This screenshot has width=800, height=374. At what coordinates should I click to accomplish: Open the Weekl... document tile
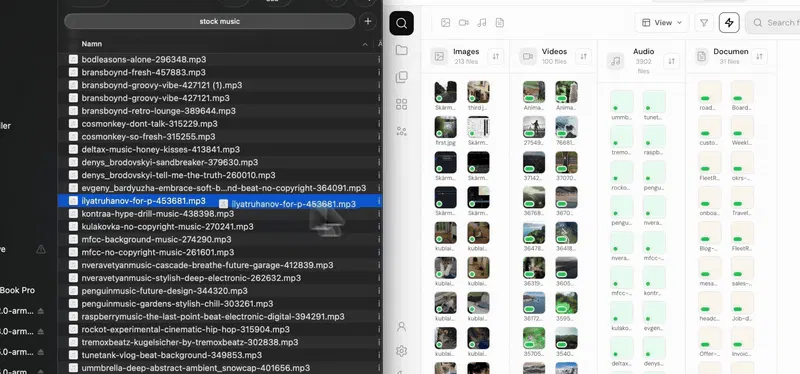[742, 127]
